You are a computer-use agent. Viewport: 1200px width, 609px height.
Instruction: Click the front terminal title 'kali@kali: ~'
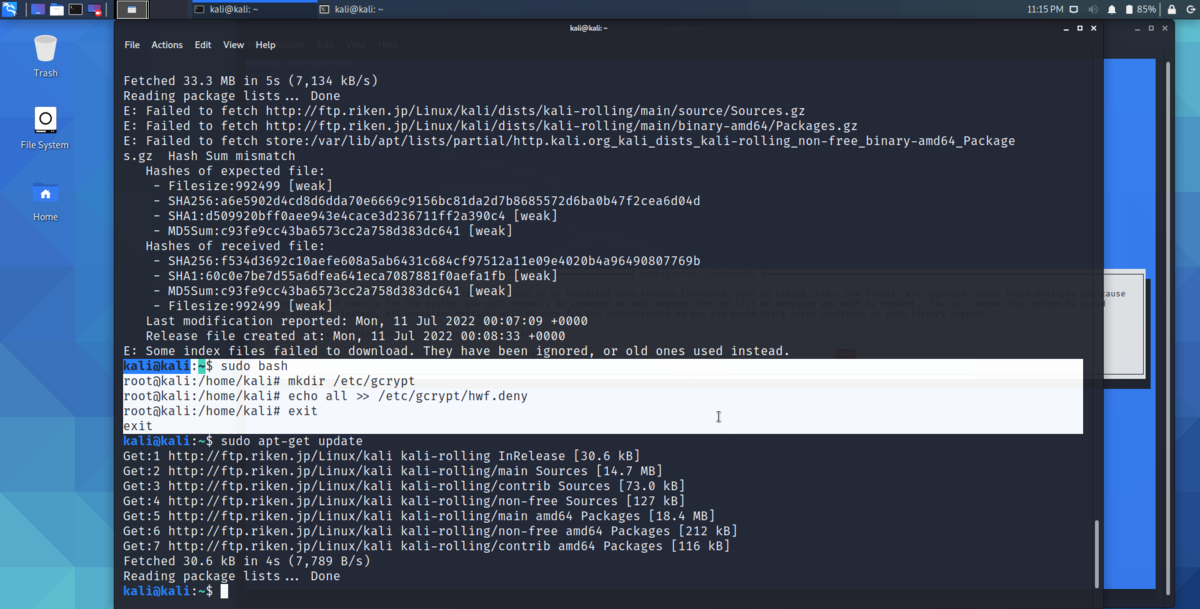pyautogui.click(x=590, y=28)
